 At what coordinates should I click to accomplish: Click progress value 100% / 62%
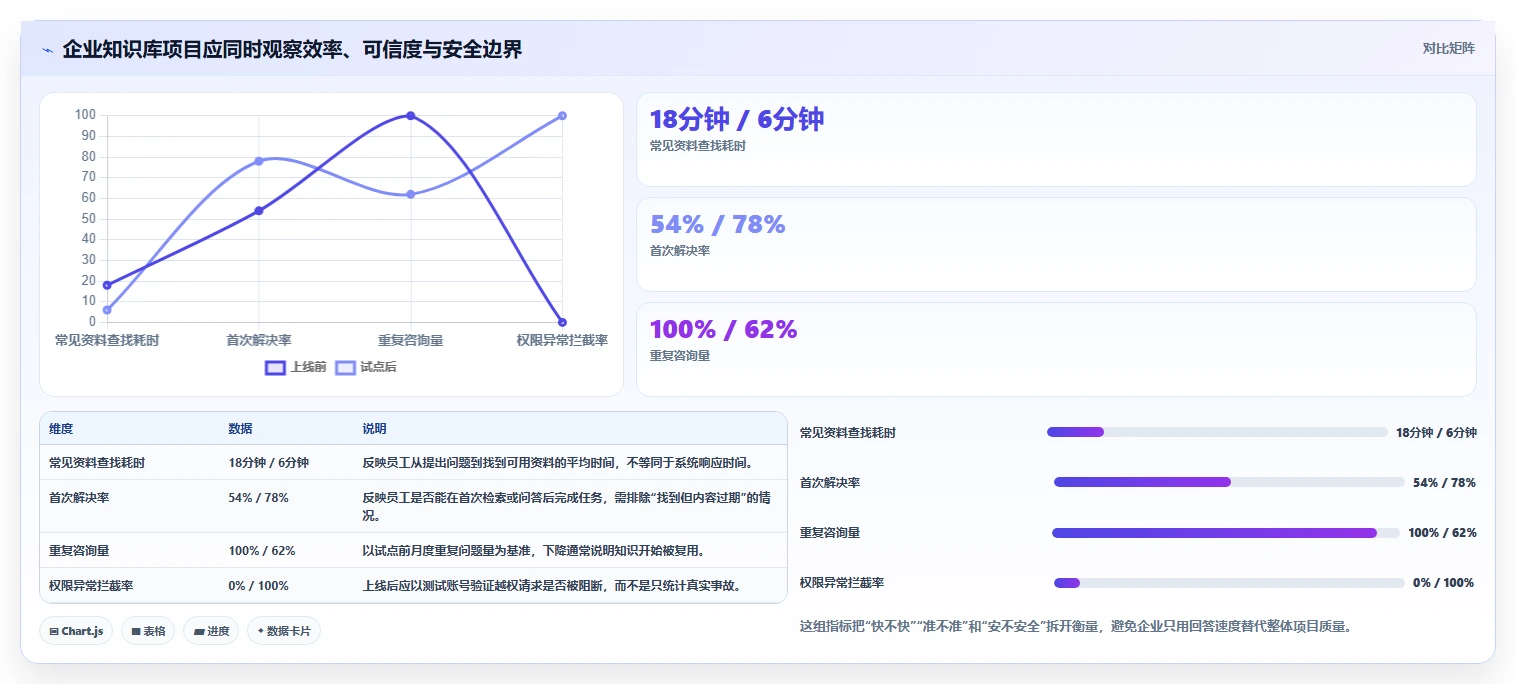[1442, 533]
